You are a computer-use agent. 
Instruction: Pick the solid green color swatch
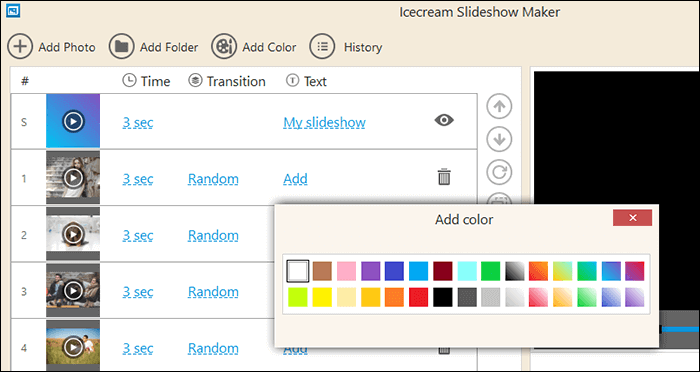point(491,271)
